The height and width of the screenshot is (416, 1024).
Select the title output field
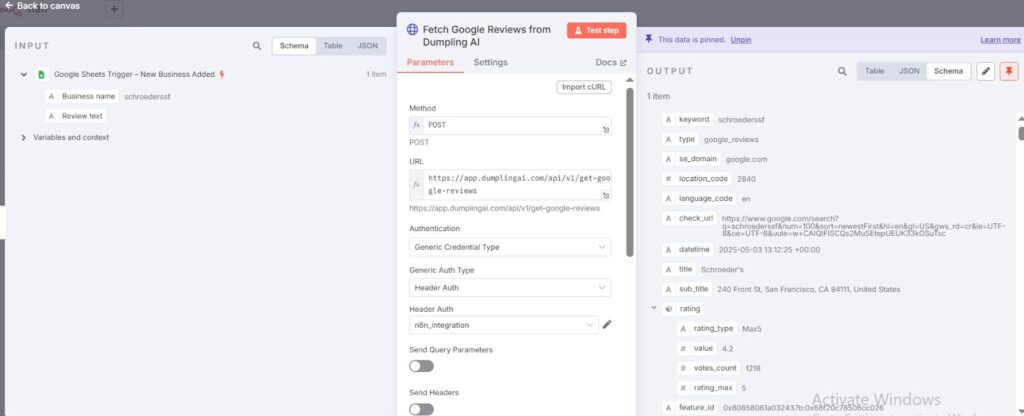tap(679, 269)
